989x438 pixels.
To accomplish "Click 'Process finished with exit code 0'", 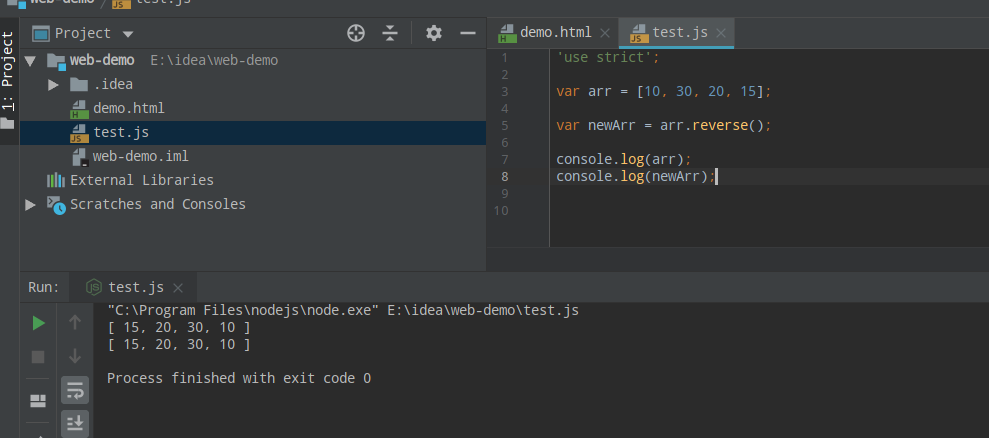I will (239, 379).
